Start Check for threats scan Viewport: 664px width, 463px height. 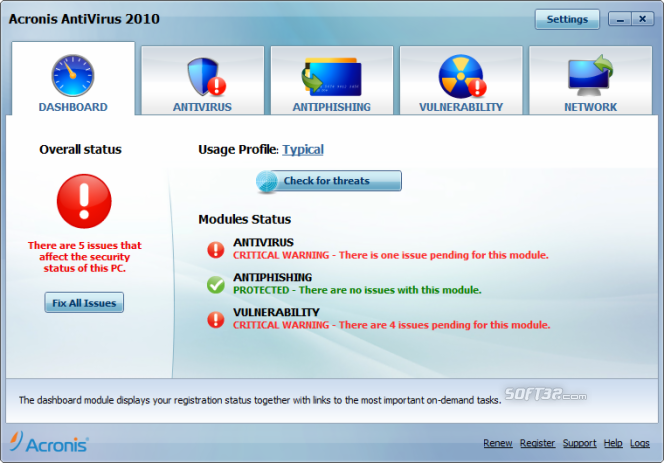tap(329, 181)
